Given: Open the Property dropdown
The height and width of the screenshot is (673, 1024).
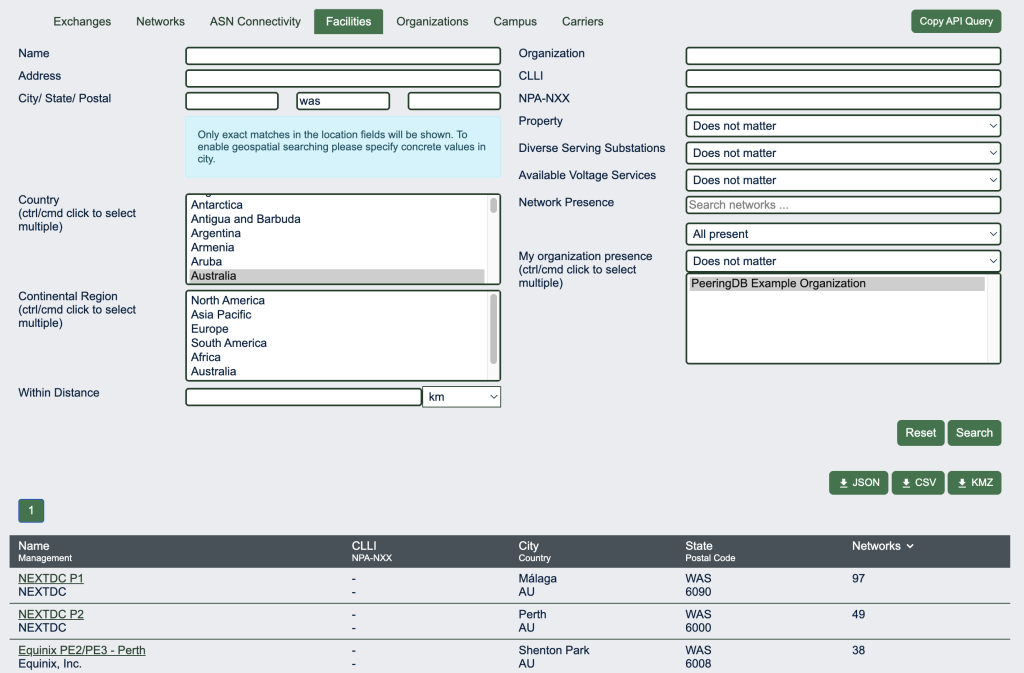Looking at the screenshot, I should pyautogui.click(x=843, y=126).
